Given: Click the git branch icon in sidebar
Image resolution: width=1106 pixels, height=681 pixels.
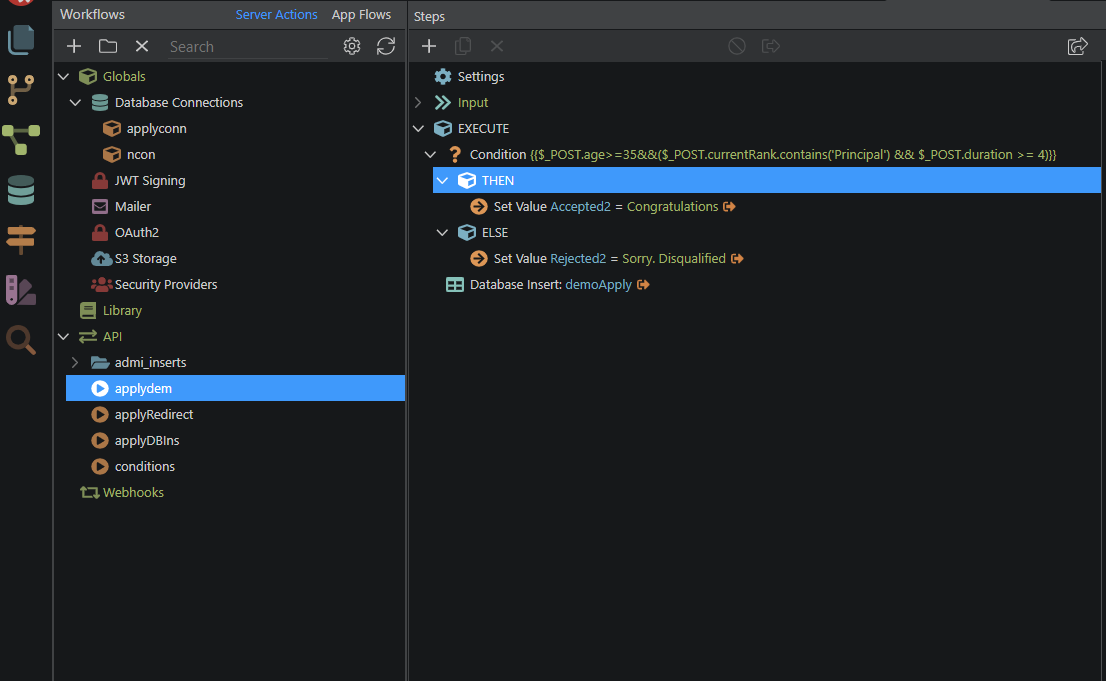Looking at the screenshot, I should [21, 89].
